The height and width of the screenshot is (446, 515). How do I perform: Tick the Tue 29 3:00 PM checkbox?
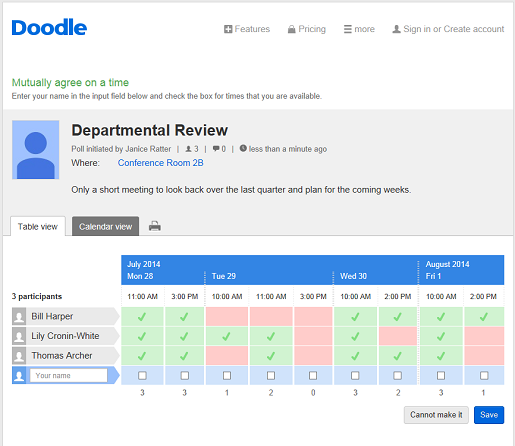tap(313, 376)
